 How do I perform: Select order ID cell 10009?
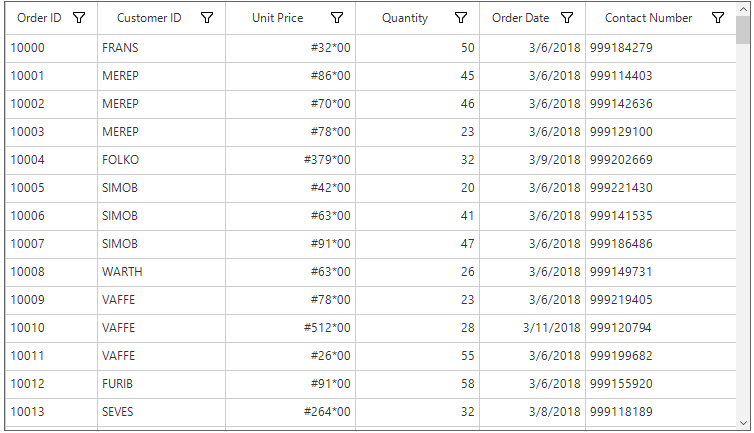tap(51, 300)
